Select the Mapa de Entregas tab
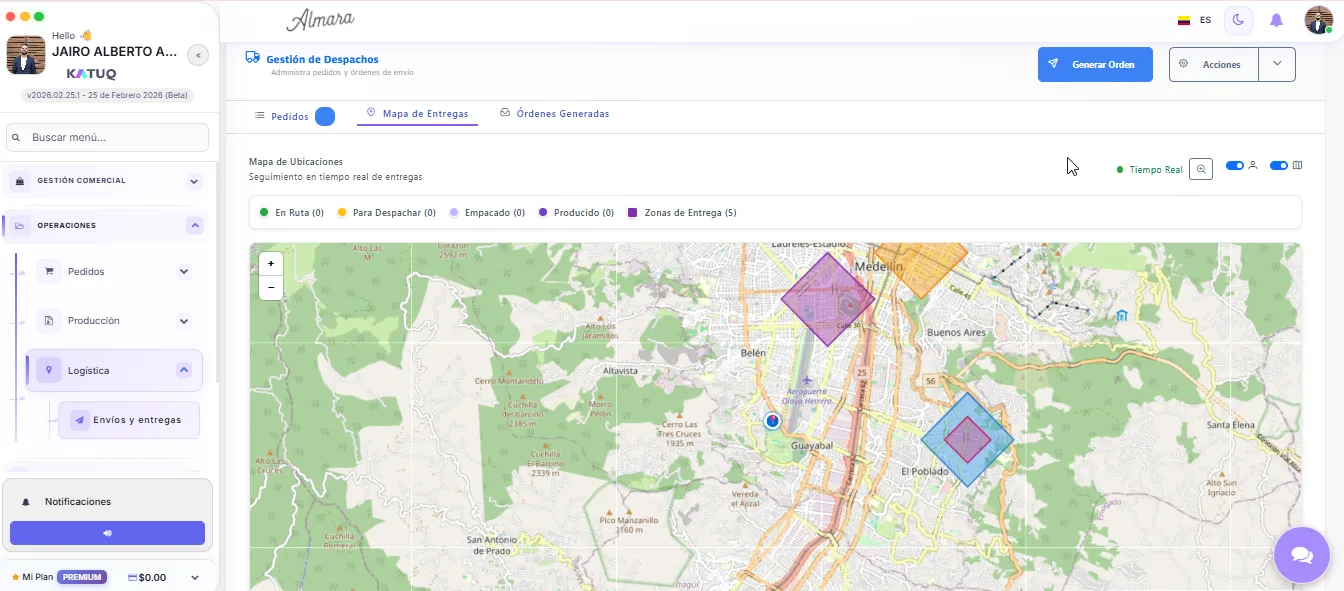 [417, 114]
